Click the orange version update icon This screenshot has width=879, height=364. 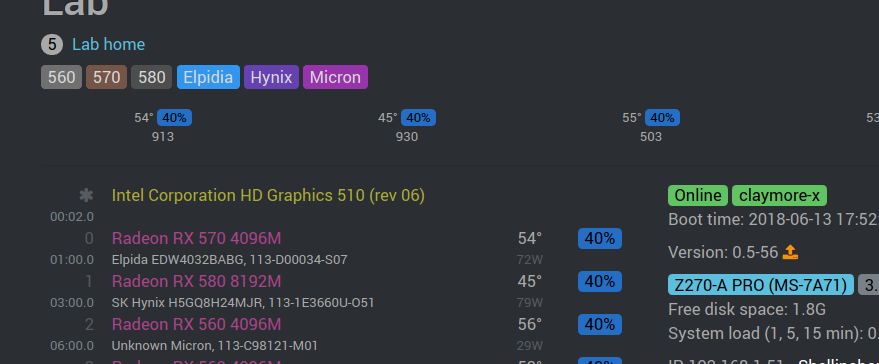point(790,252)
